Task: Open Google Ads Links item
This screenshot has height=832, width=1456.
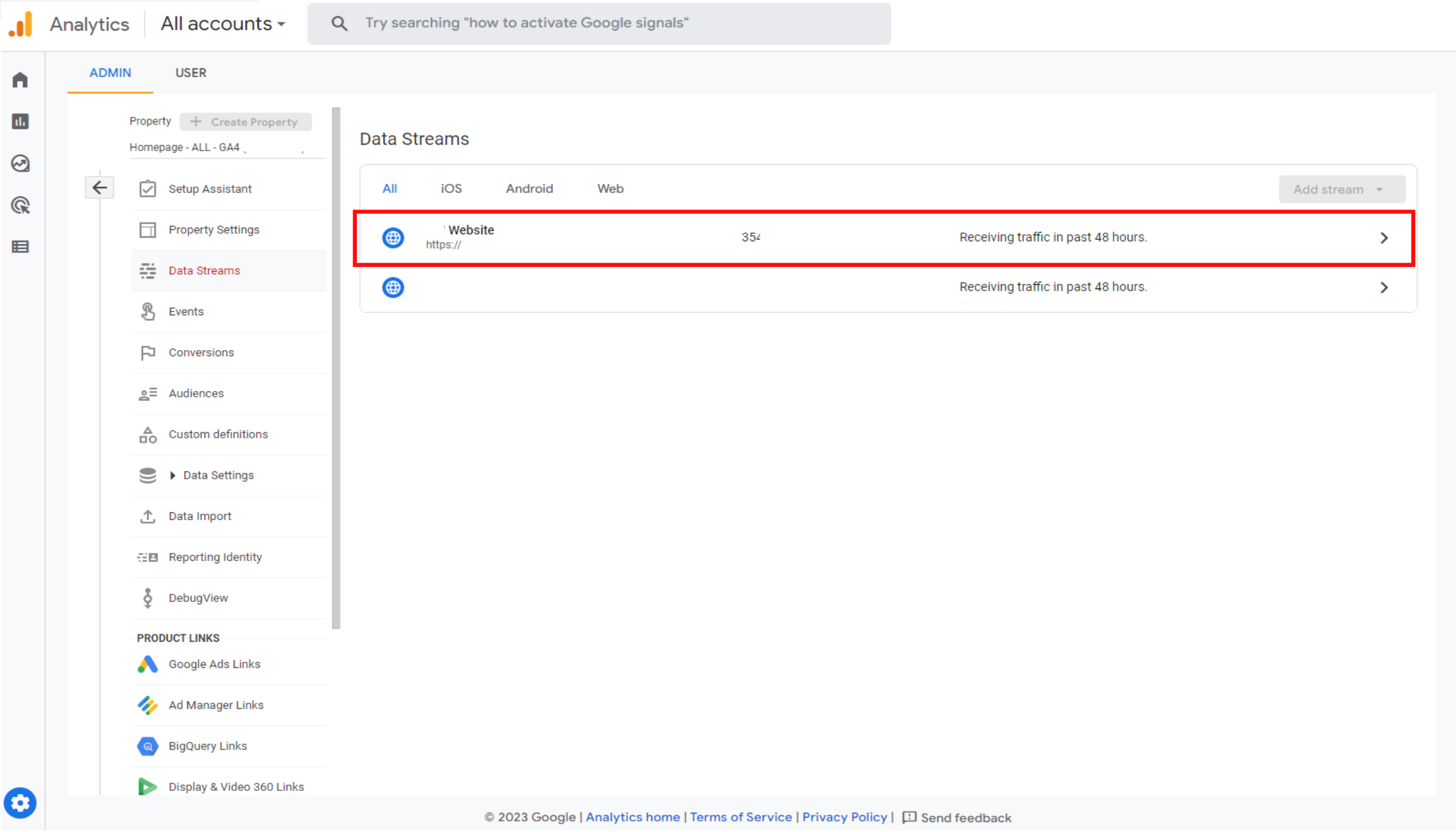Action: pos(229,664)
